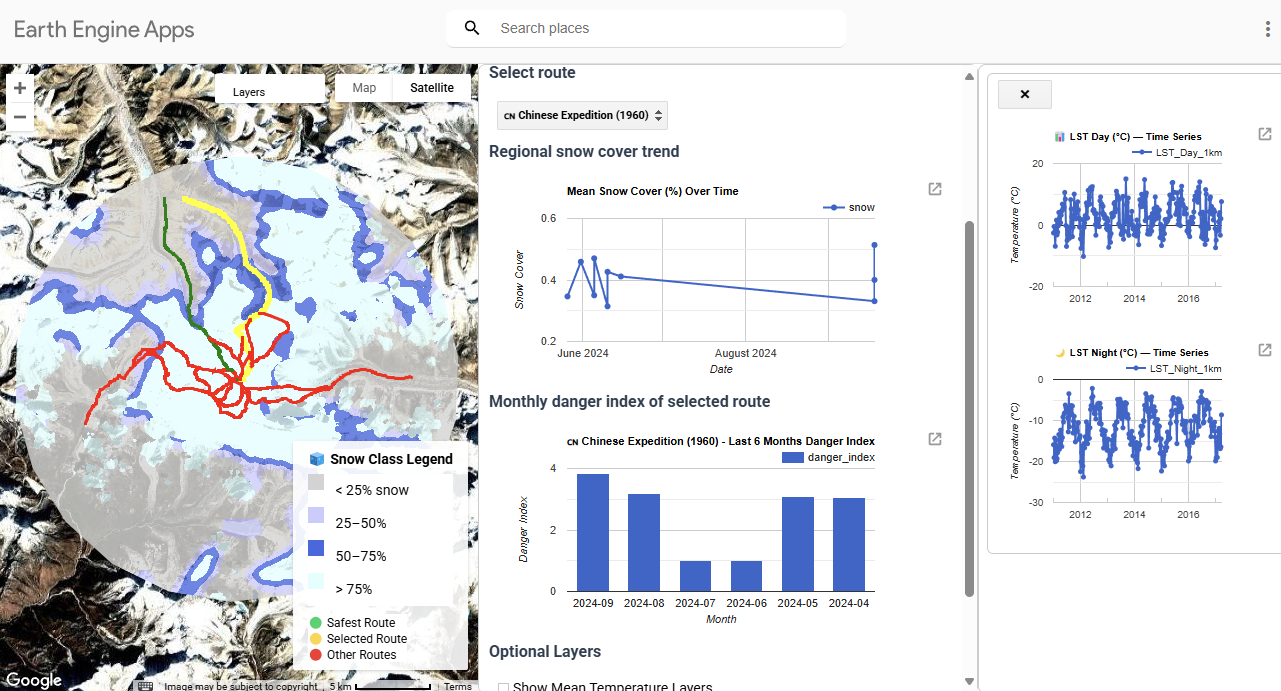Click the scroll down arrow of middle panel
This screenshot has height=691, width=1281.
tap(968, 682)
